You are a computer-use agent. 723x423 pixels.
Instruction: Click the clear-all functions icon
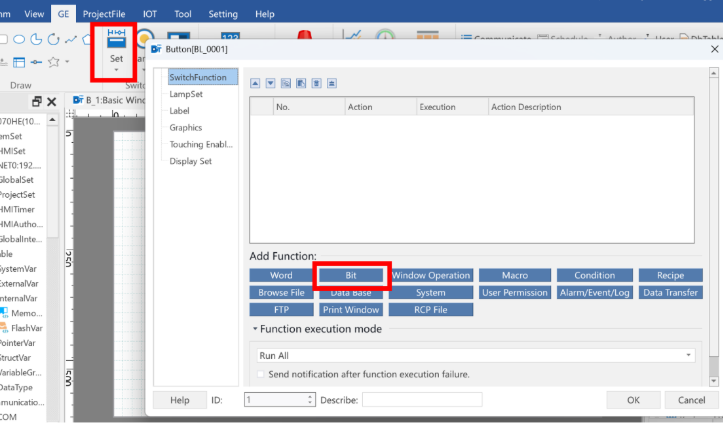click(x=332, y=83)
